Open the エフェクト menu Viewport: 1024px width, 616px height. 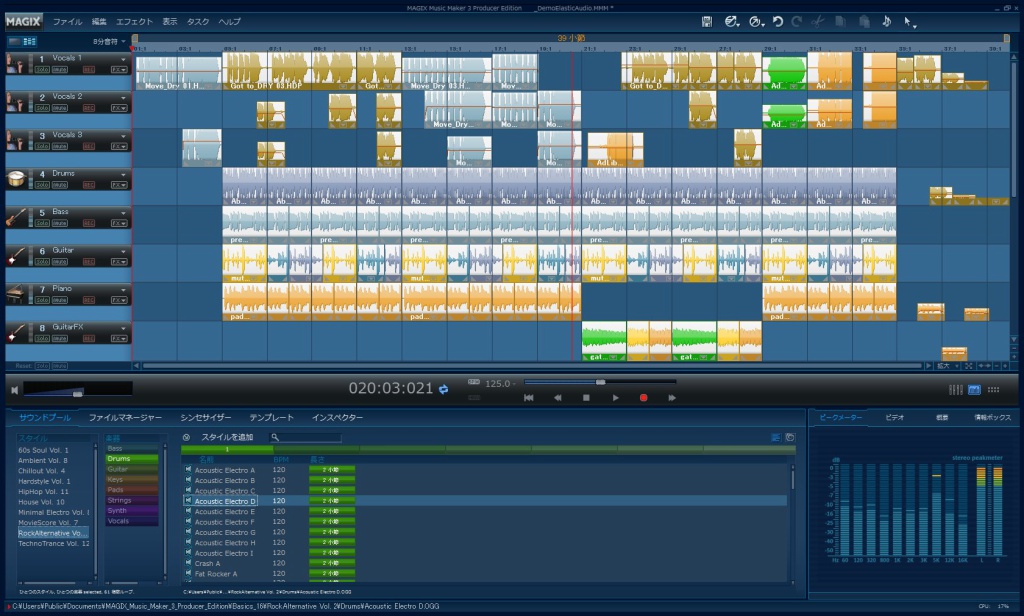point(134,22)
